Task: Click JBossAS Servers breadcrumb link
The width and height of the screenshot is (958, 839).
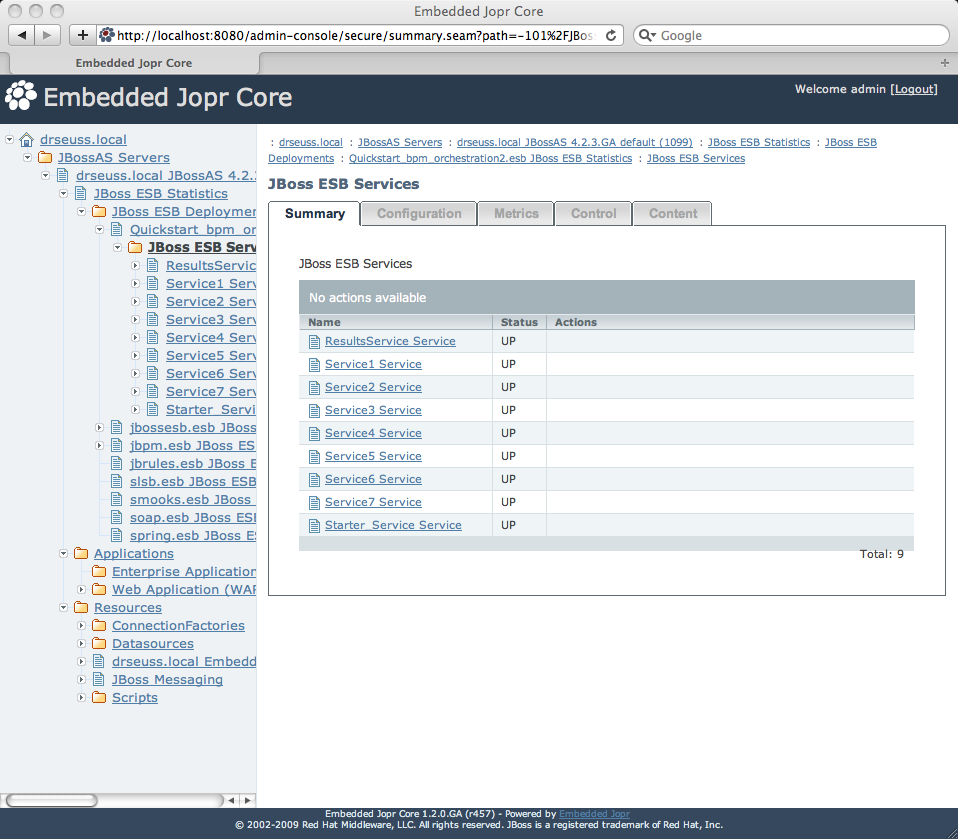Action: coord(400,142)
